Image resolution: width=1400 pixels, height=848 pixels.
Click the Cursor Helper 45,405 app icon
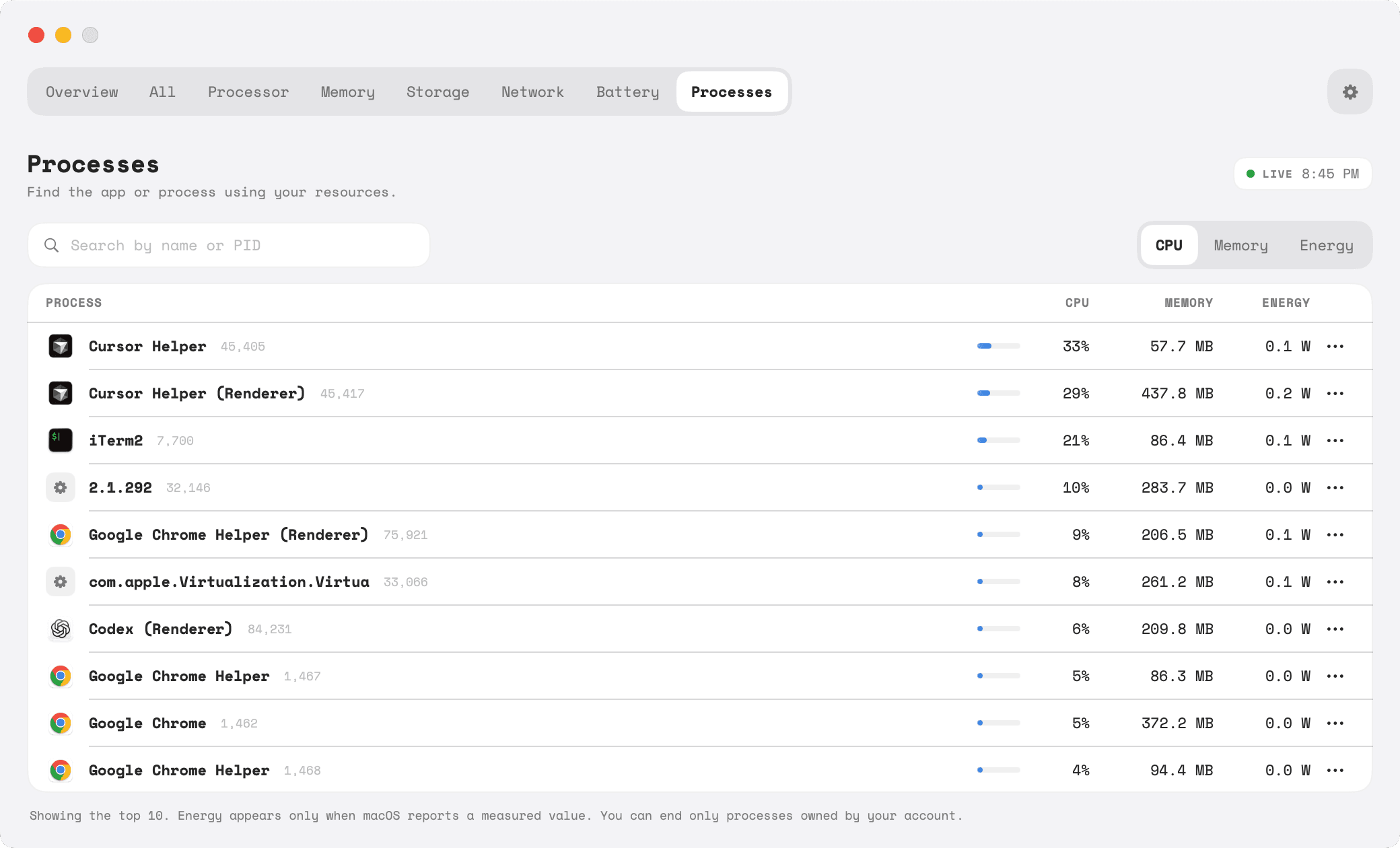click(x=61, y=346)
